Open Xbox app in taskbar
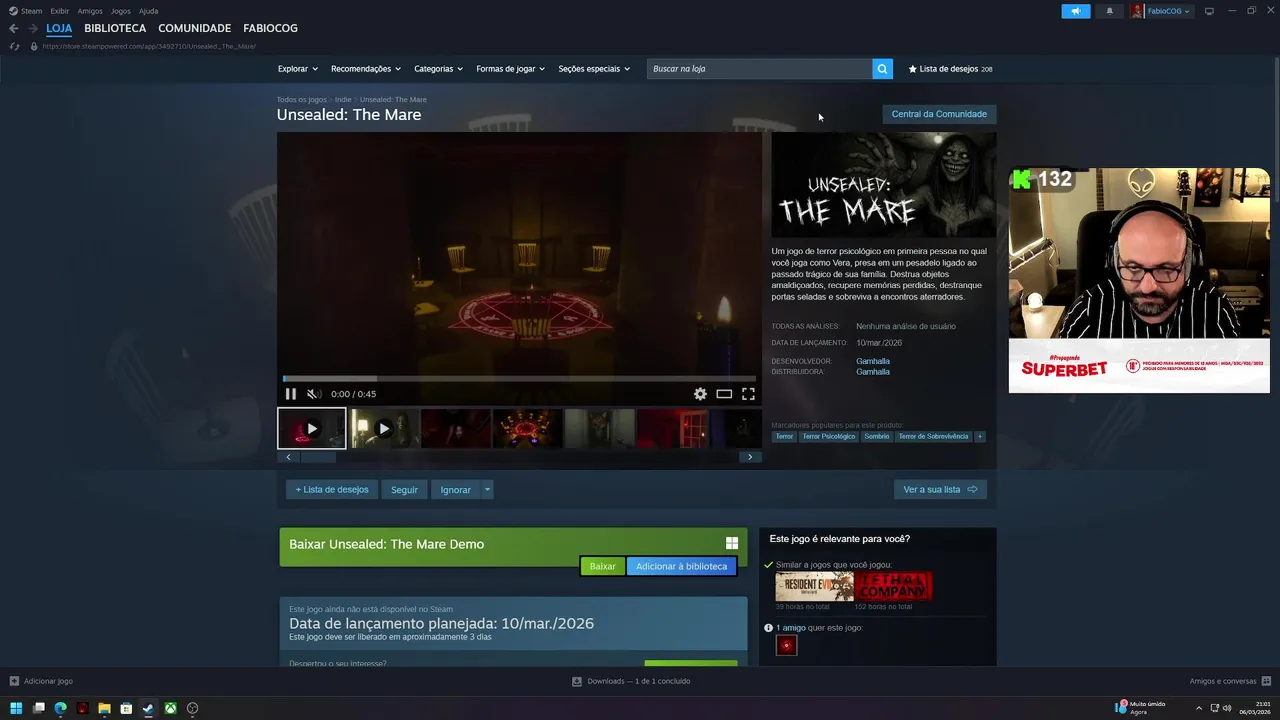Viewport: 1280px width, 720px height. (171, 708)
